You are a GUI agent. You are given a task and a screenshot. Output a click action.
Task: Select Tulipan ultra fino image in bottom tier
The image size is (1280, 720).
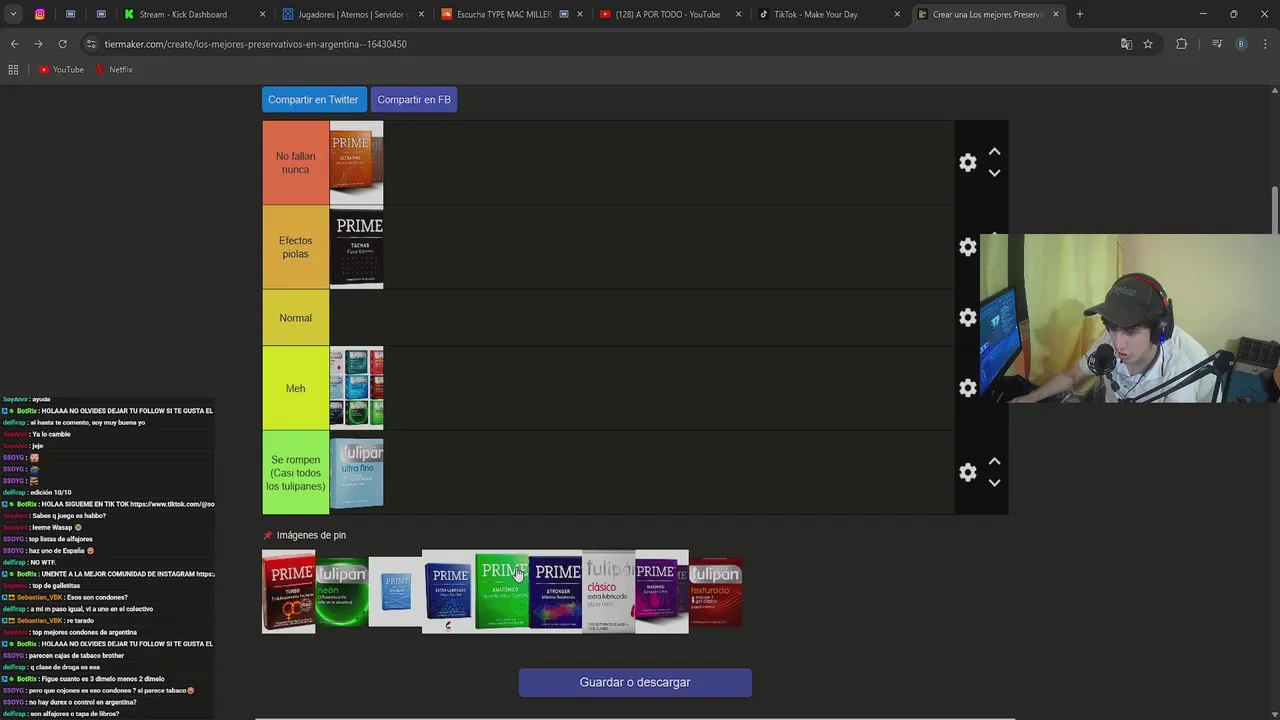(x=356, y=472)
